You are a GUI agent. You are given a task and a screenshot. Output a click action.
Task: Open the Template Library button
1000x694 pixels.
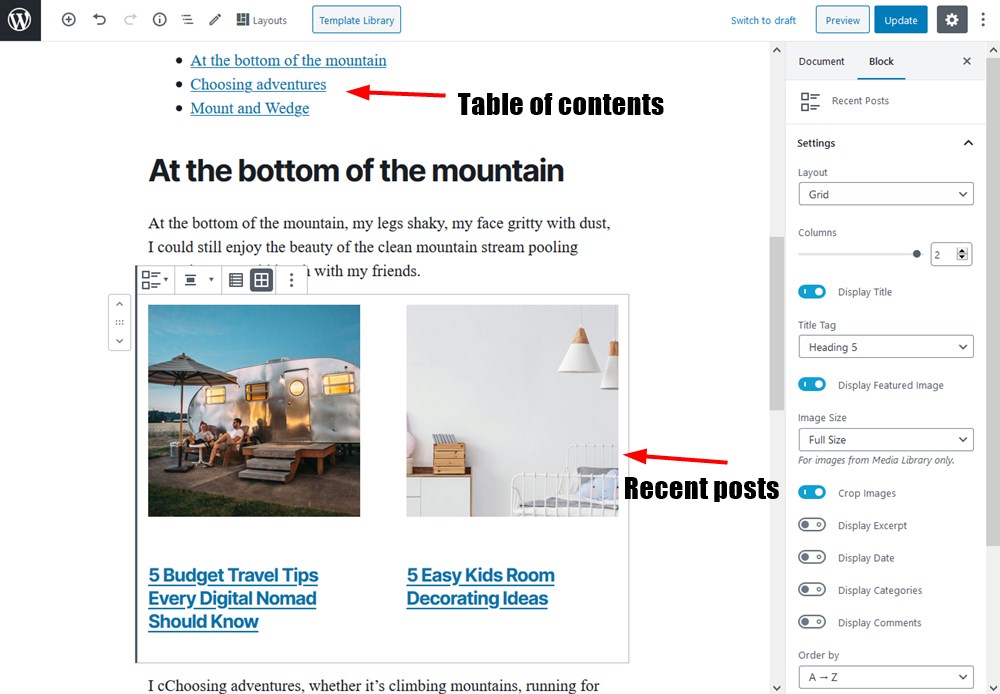(x=357, y=20)
